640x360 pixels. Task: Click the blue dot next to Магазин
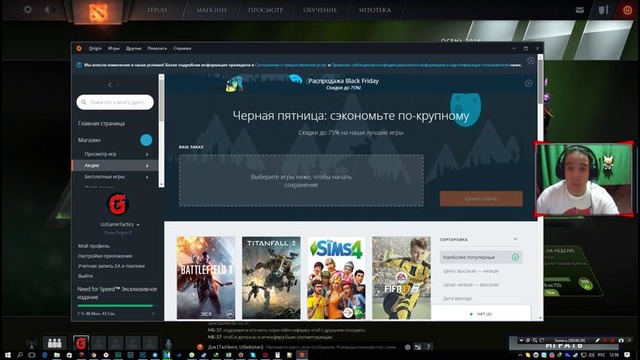coord(146,140)
